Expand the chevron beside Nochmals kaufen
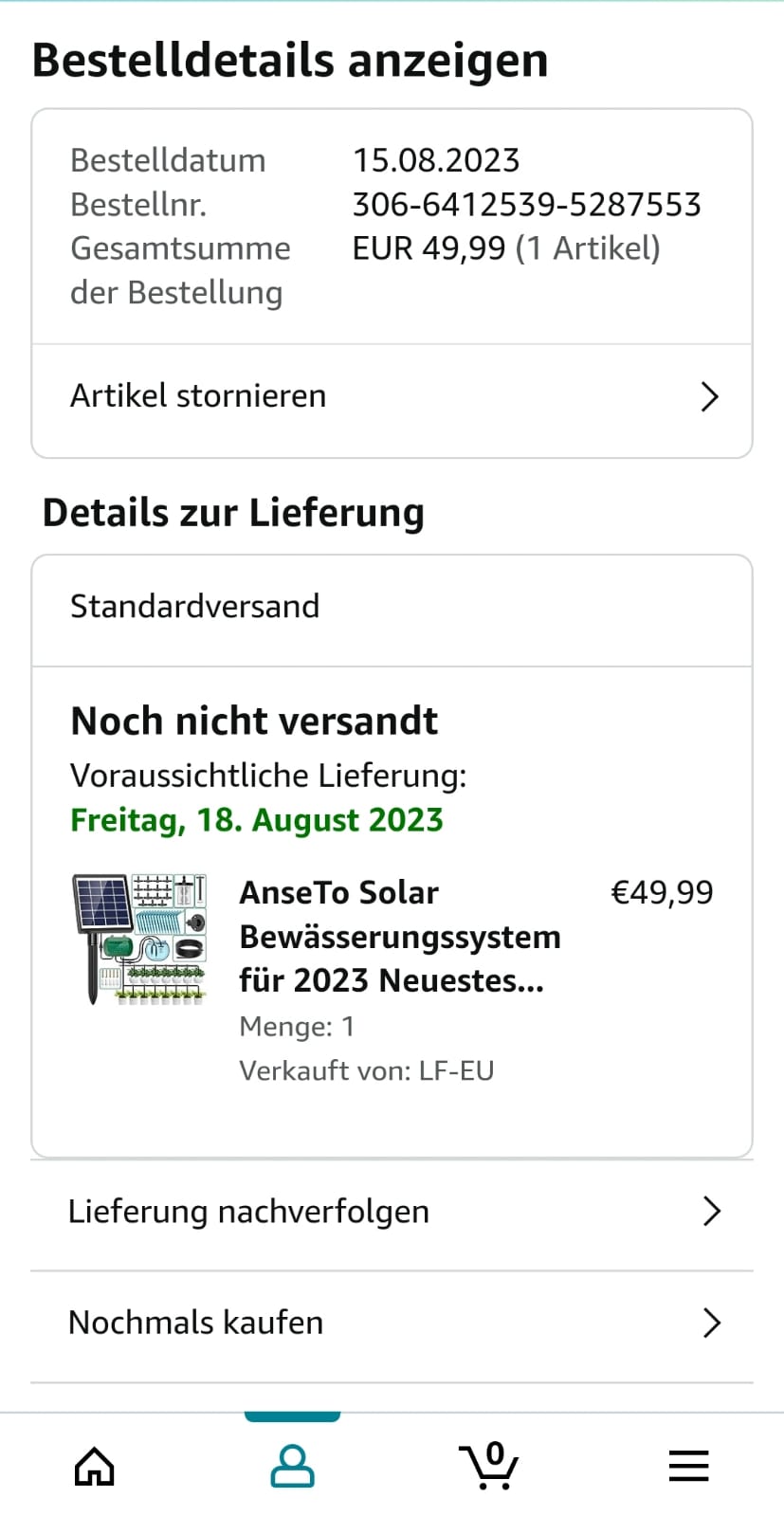Viewport: 784px width, 1516px height. point(711,1323)
